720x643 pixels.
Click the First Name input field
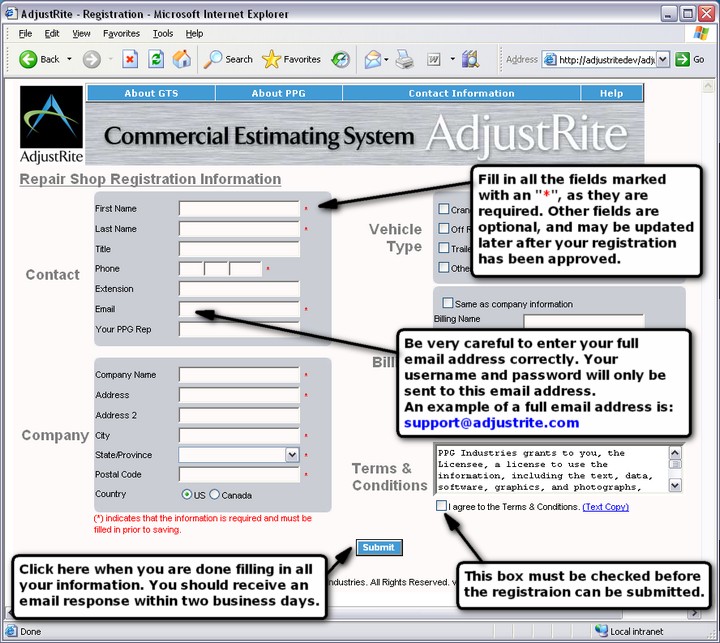click(x=239, y=209)
